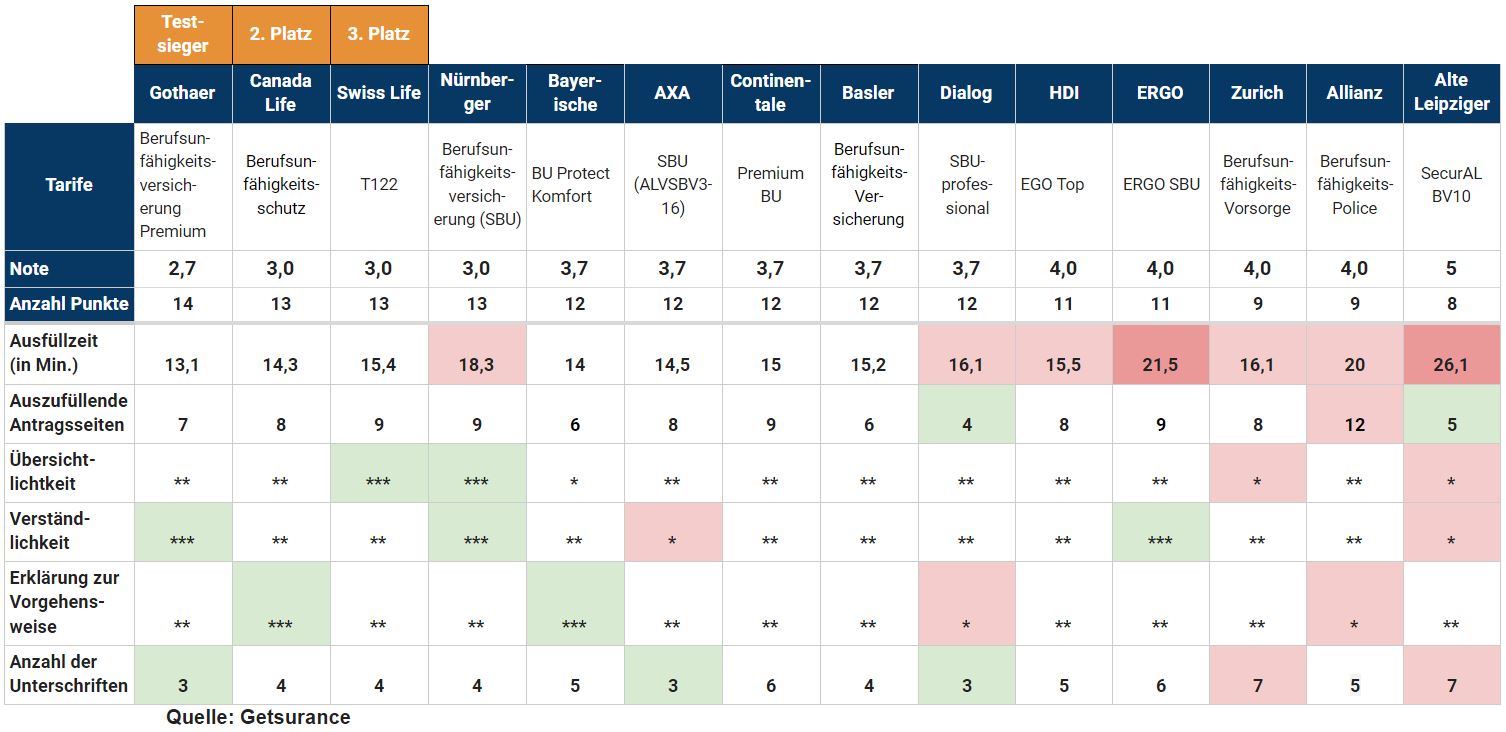Click the T122 tariff cell

point(379,185)
